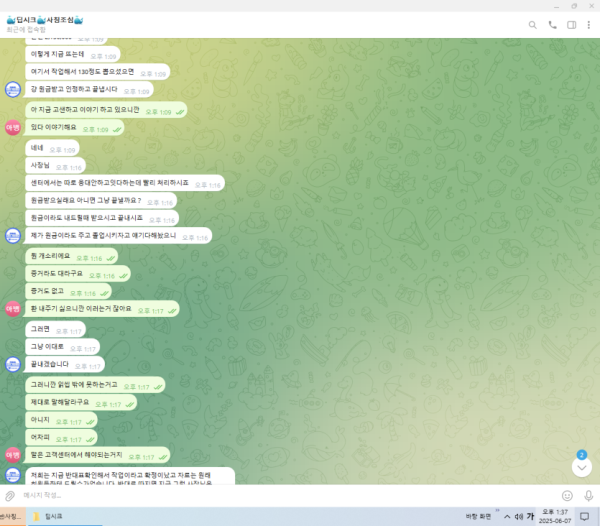
Task: Click read checkmarks on '아니지' message
Action: [90, 422]
